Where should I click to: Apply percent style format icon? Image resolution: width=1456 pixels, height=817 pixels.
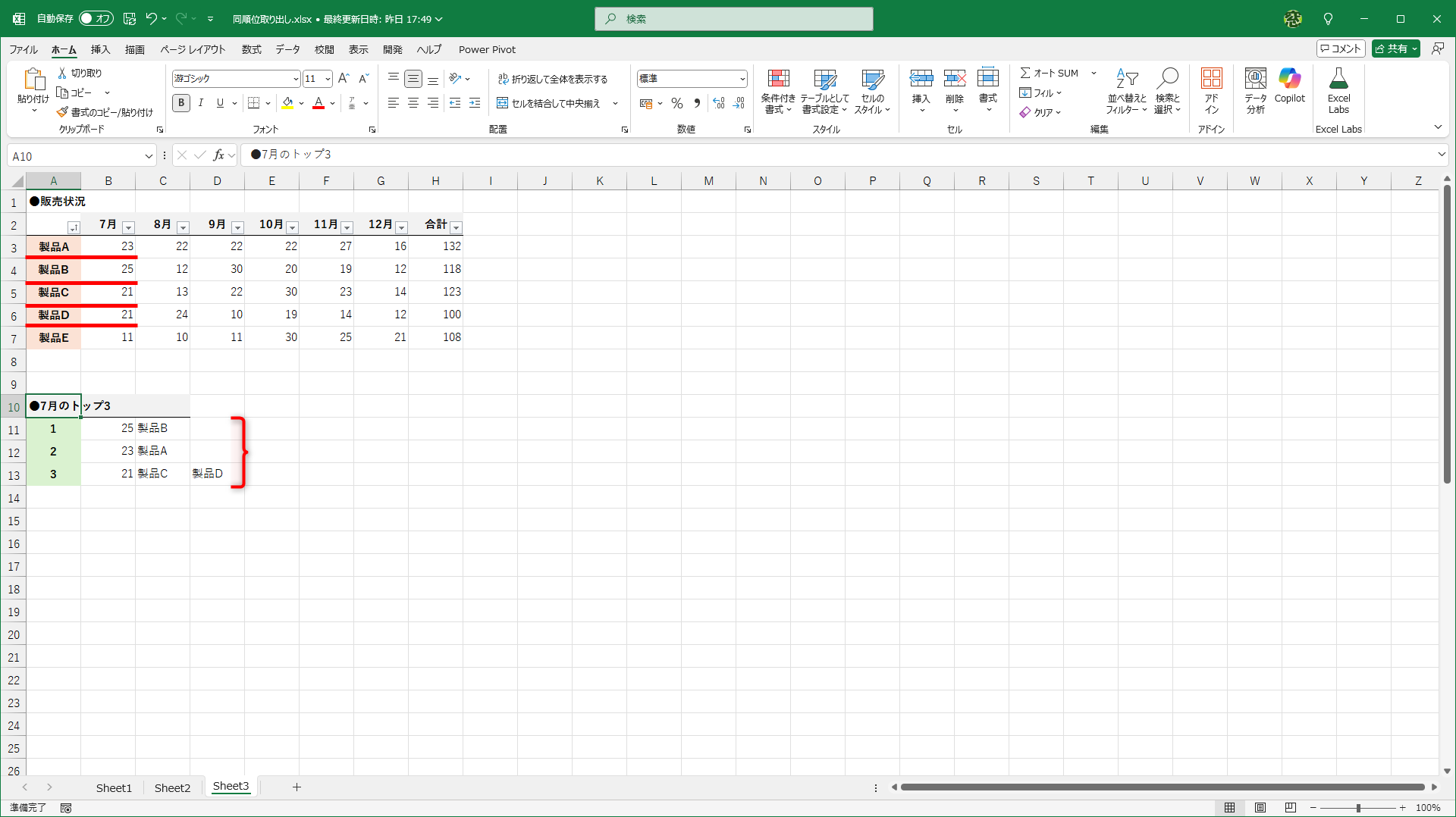coord(677,103)
